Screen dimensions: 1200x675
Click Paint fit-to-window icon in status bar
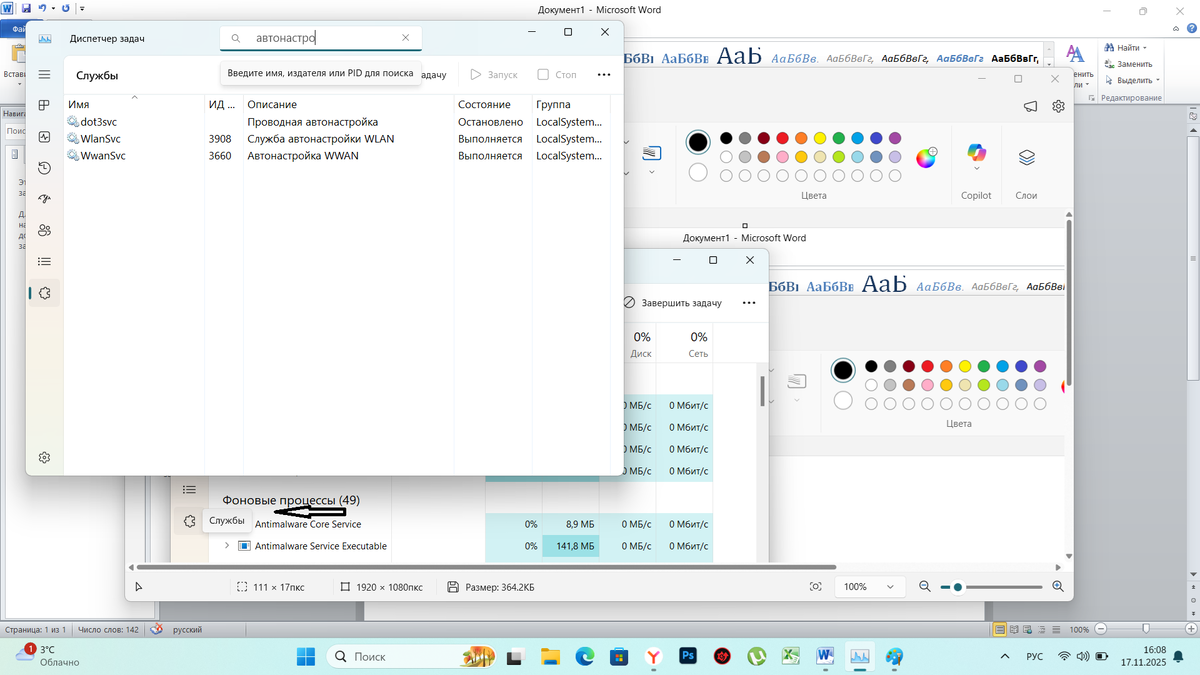tap(815, 587)
